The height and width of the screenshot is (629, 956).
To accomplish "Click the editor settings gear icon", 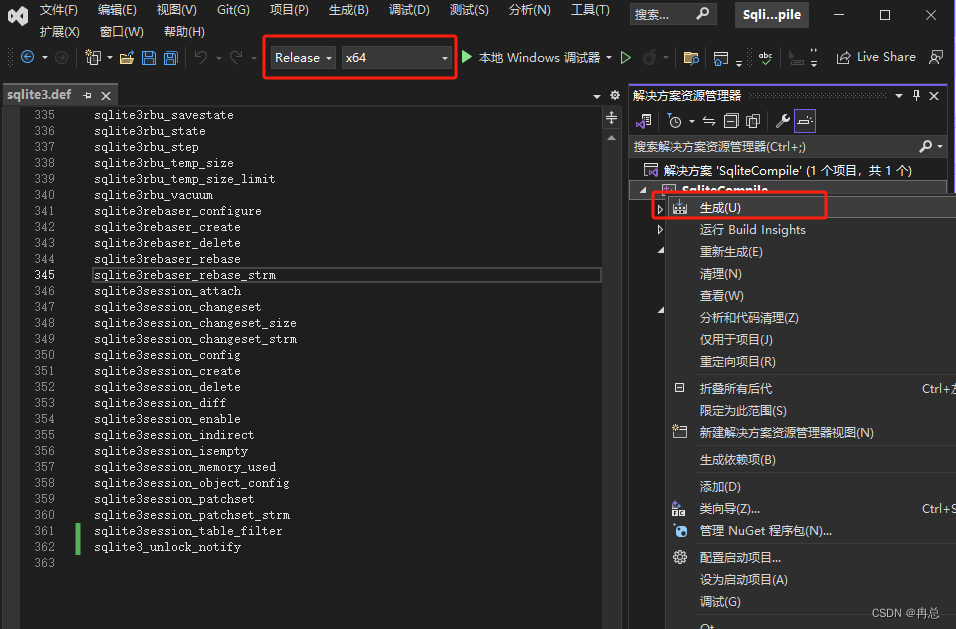I will [x=615, y=95].
